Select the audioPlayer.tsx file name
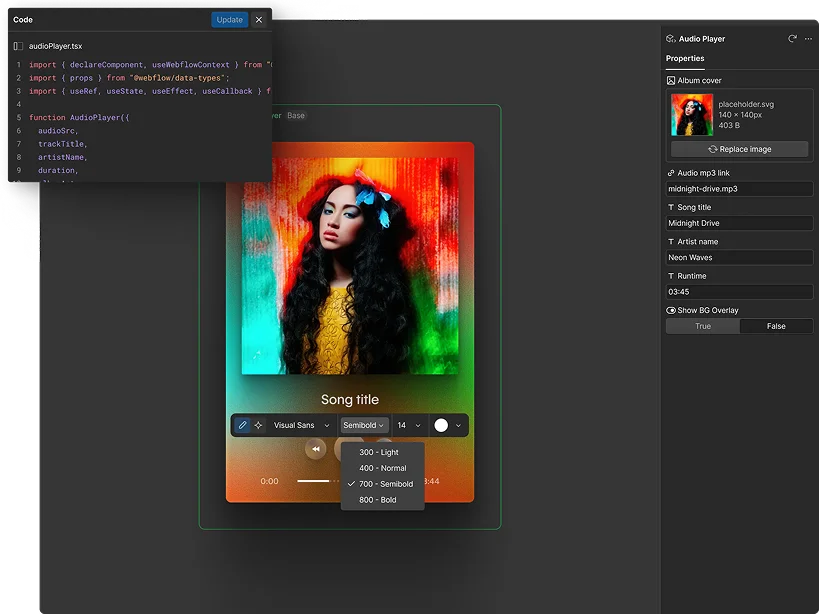Screen dimensions: 819x614 click(x=55, y=46)
